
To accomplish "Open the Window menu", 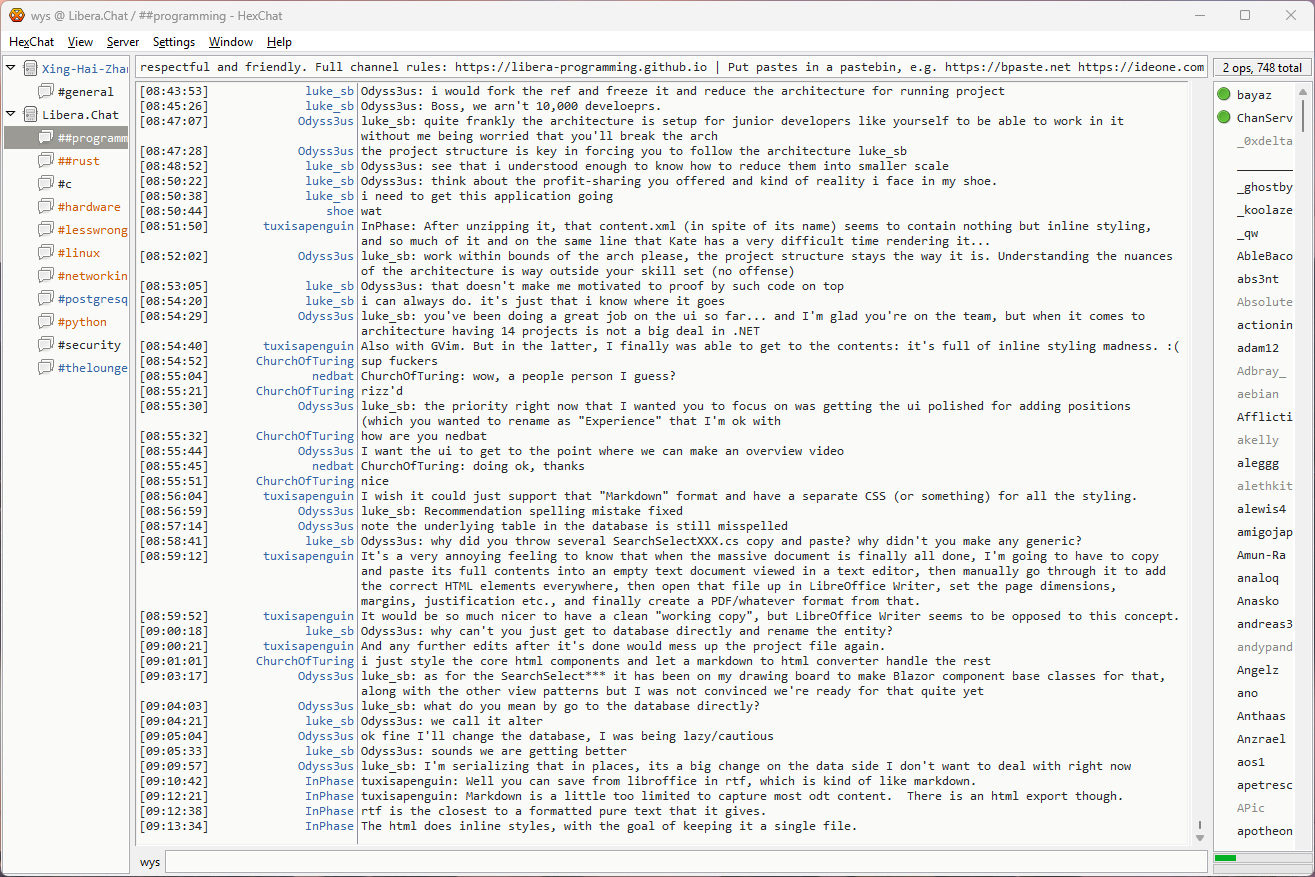I will coord(230,42).
